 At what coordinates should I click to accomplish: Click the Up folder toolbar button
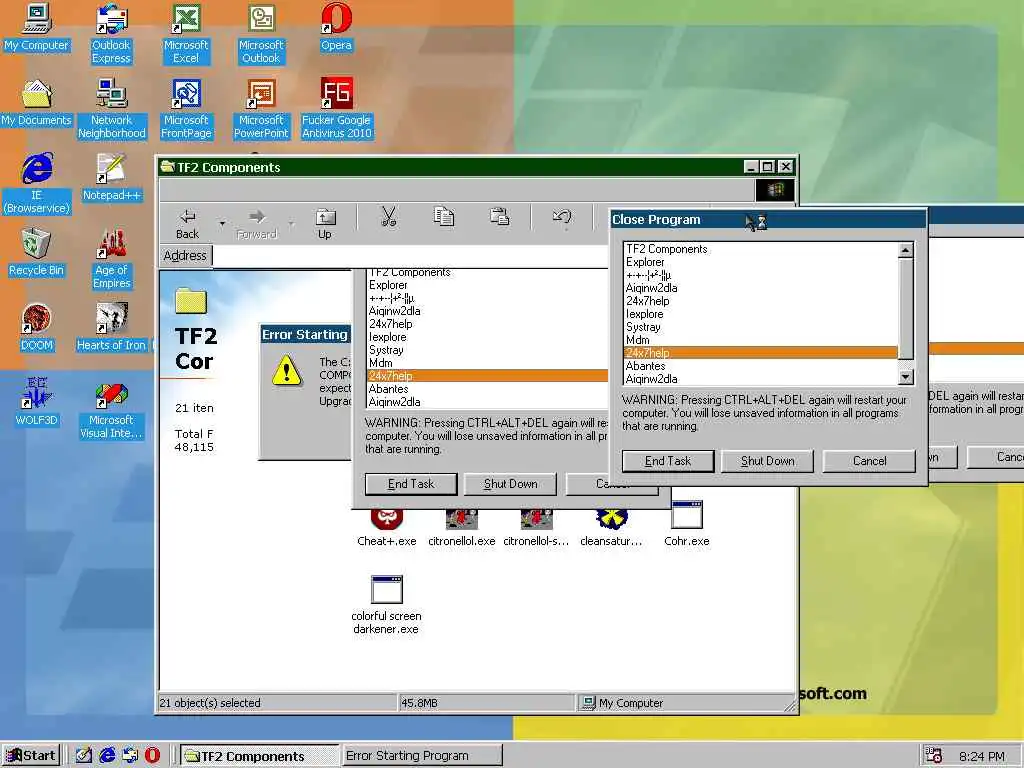point(325,224)
